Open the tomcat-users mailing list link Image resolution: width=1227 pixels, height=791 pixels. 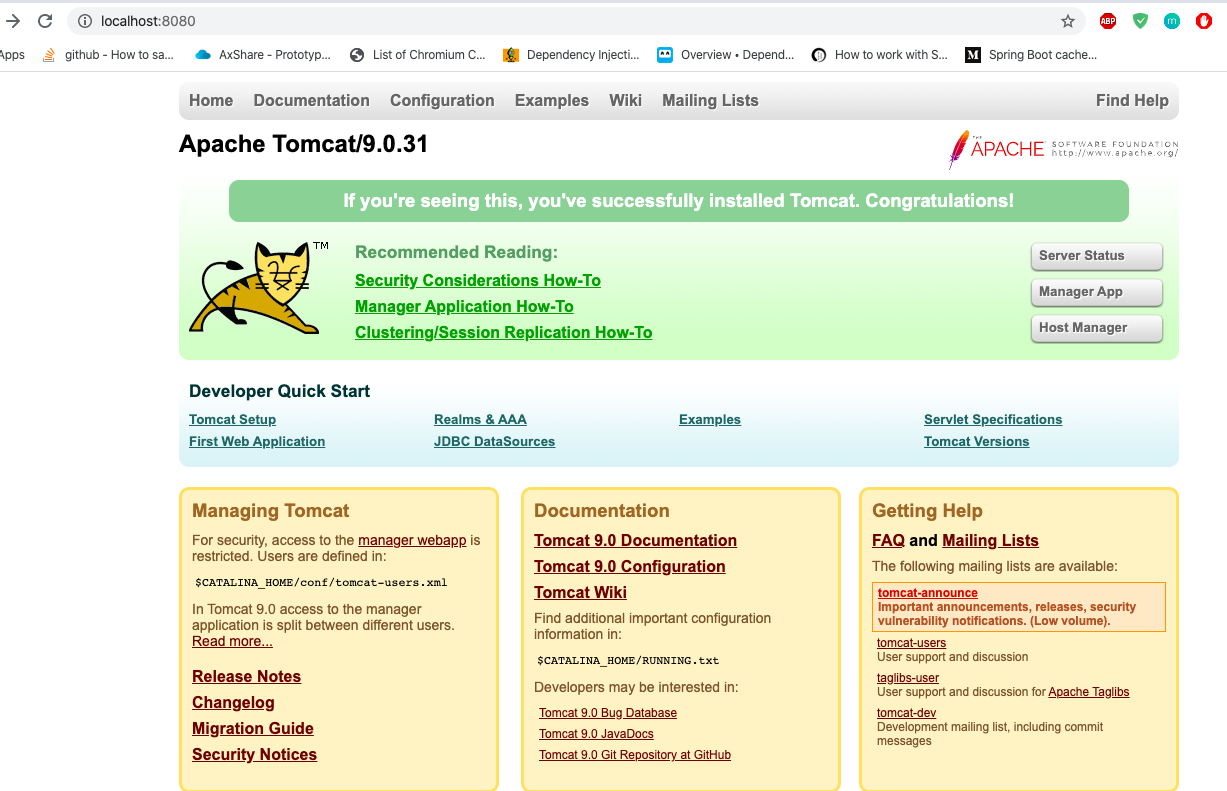[911, 643]
